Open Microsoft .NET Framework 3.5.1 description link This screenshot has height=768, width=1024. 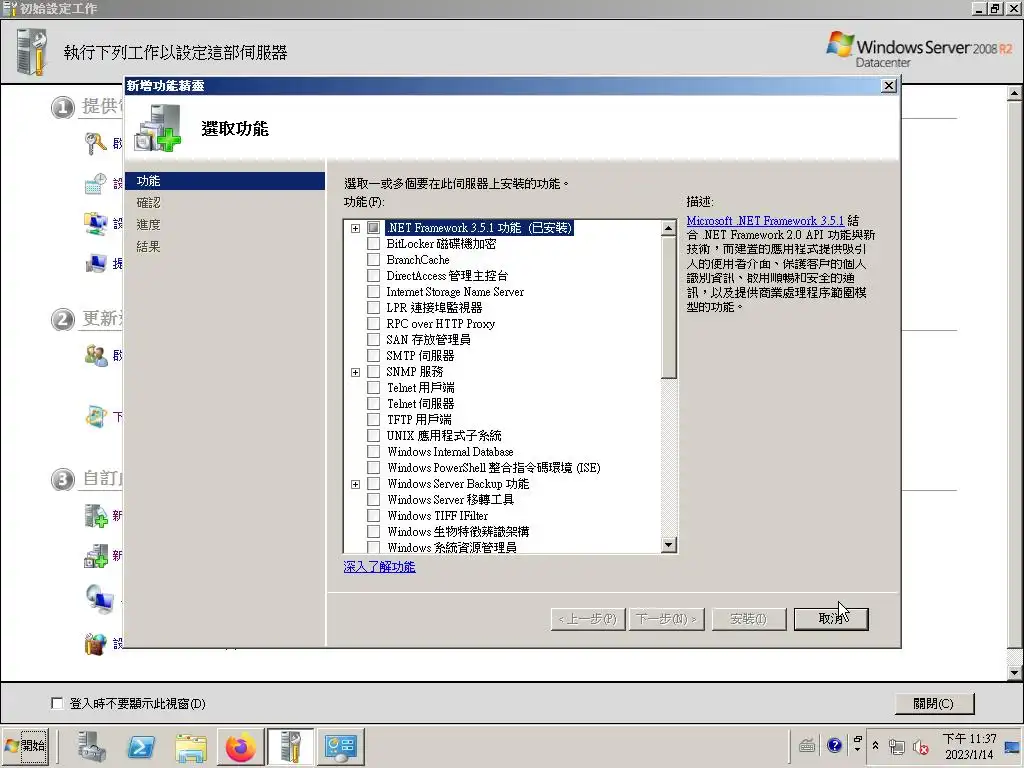pos(765,221)
